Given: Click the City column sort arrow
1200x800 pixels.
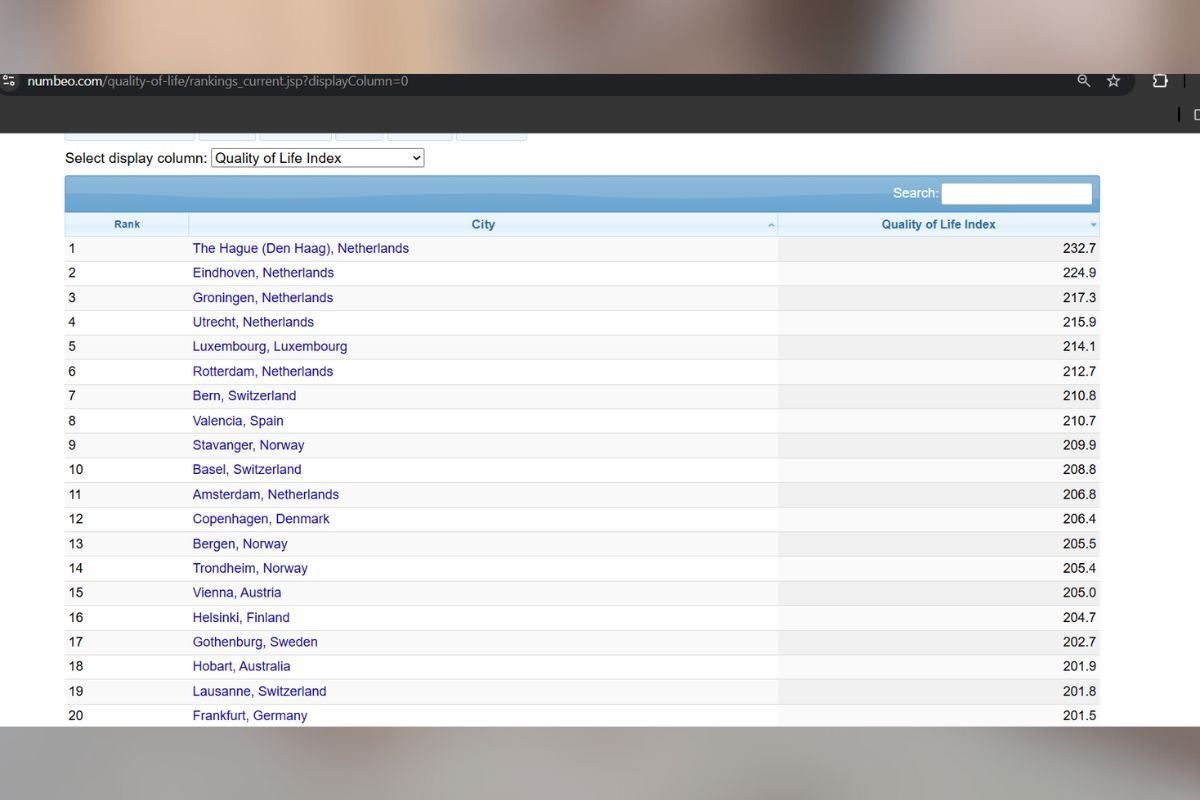Looking at the screenshot, I should (770, 225).
